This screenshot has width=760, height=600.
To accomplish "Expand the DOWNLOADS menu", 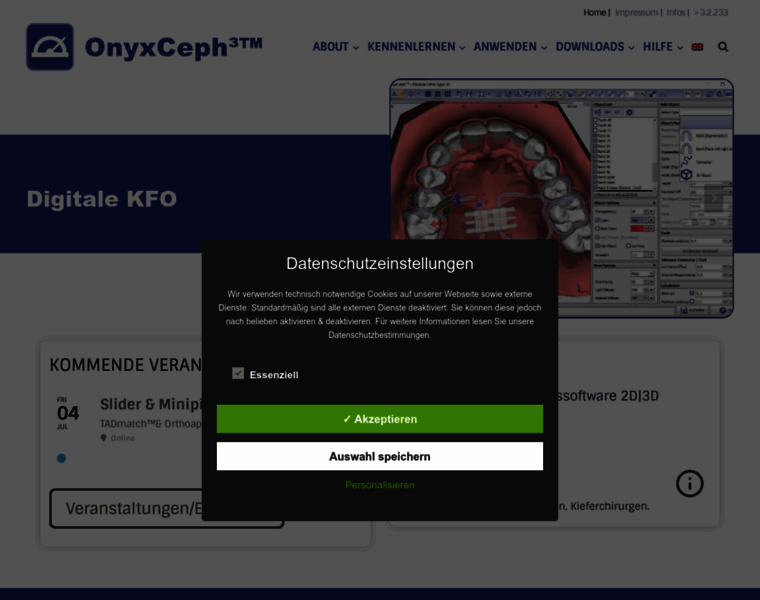I will pos(595,47).
